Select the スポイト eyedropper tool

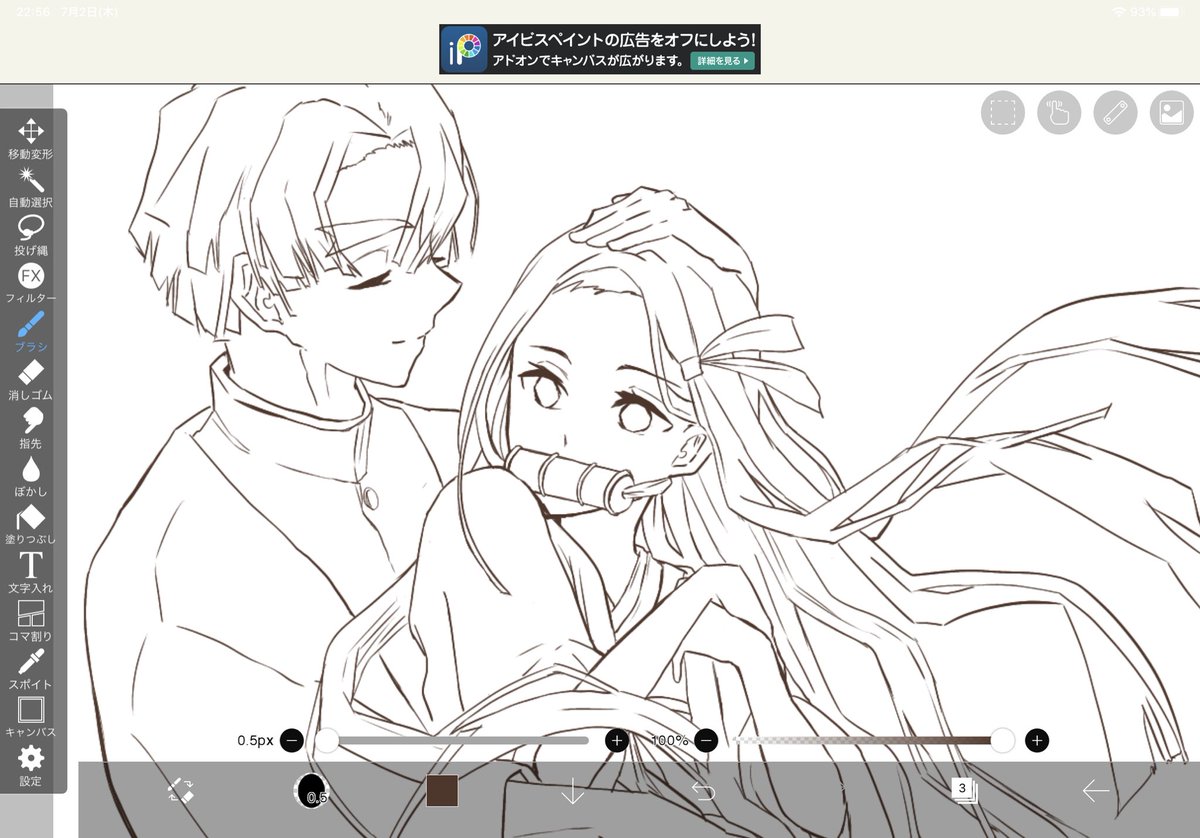tap(31, 669)
